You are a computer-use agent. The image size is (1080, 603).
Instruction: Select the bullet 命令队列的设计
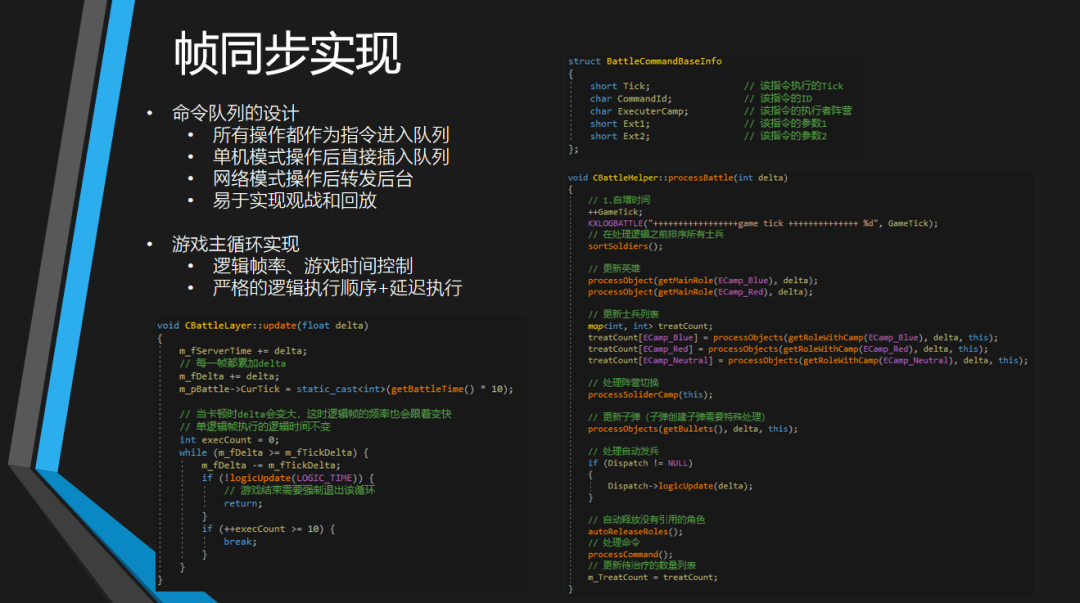tap(236, 113)
